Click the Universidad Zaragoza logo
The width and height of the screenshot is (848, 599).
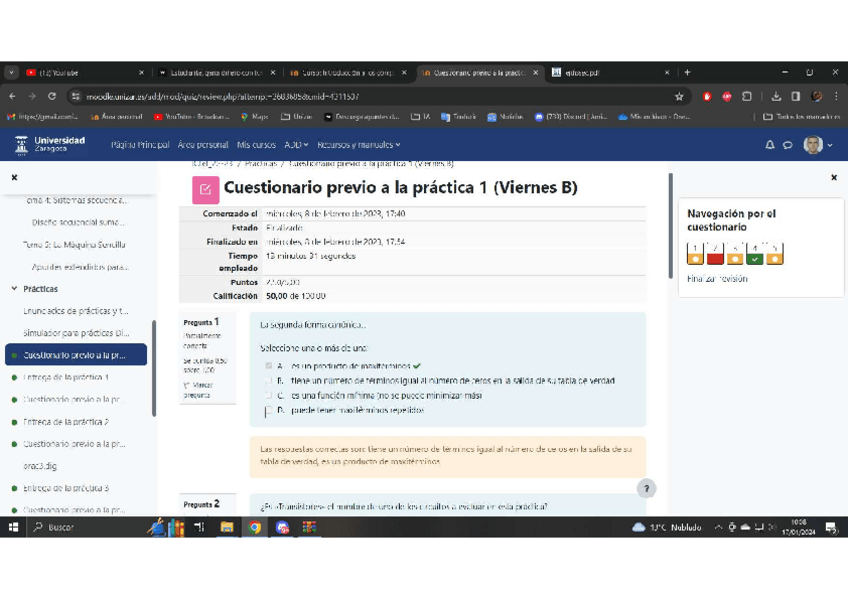(x=49, y=144)
